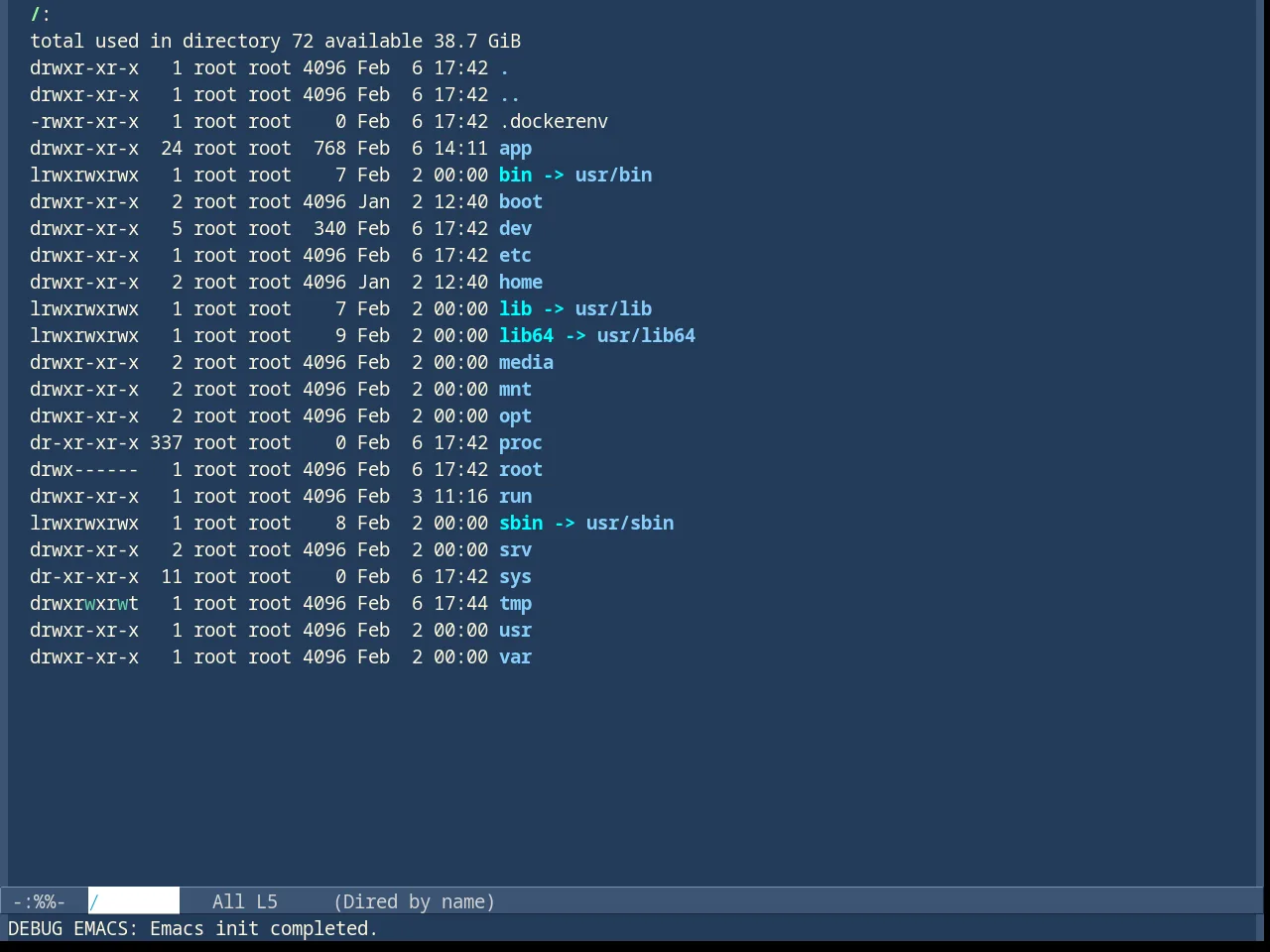Click the drwx------ permissions of root
This screenshot has width=1270, height=952.
coord(84,469)
